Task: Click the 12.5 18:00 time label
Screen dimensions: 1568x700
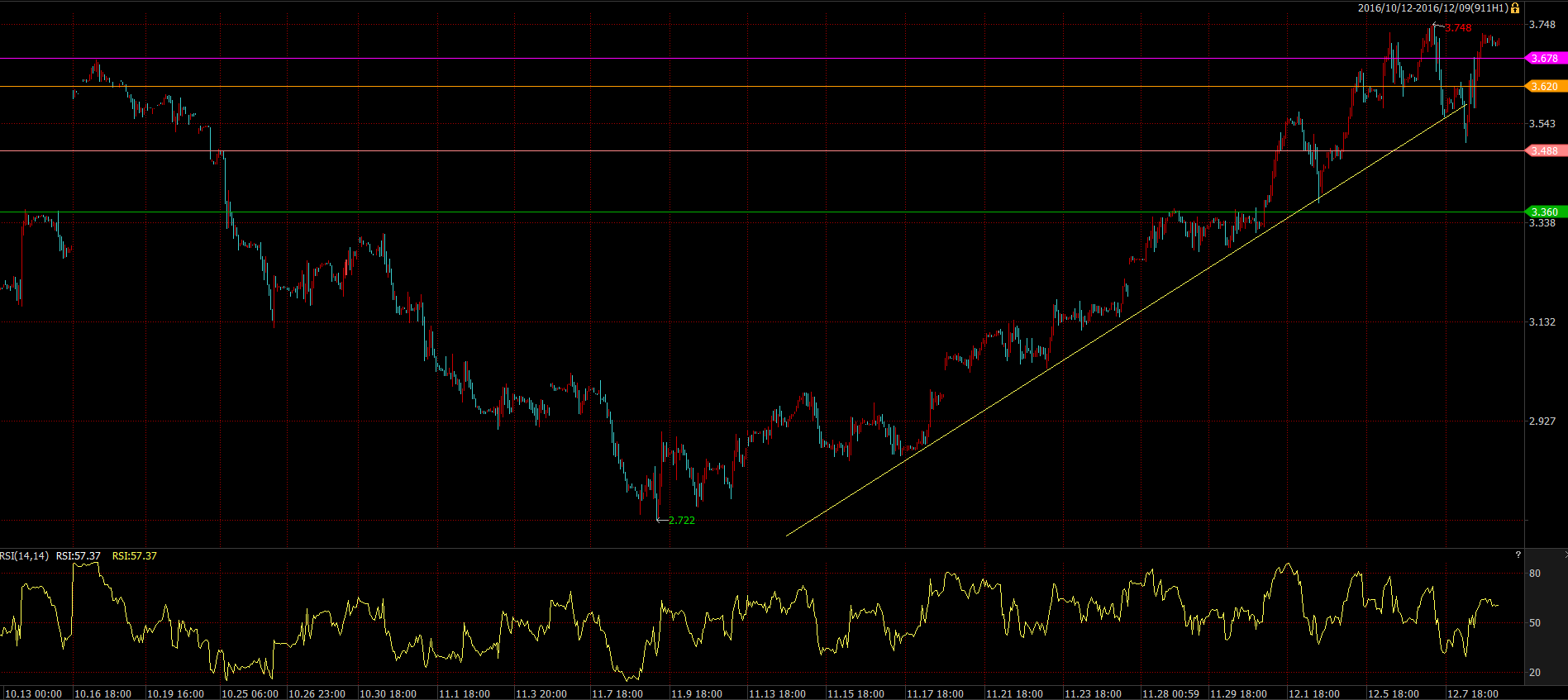Action: 1394,694
